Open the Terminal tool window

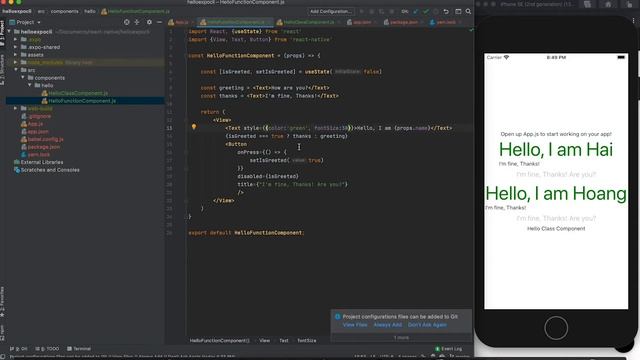click(79, 349)
